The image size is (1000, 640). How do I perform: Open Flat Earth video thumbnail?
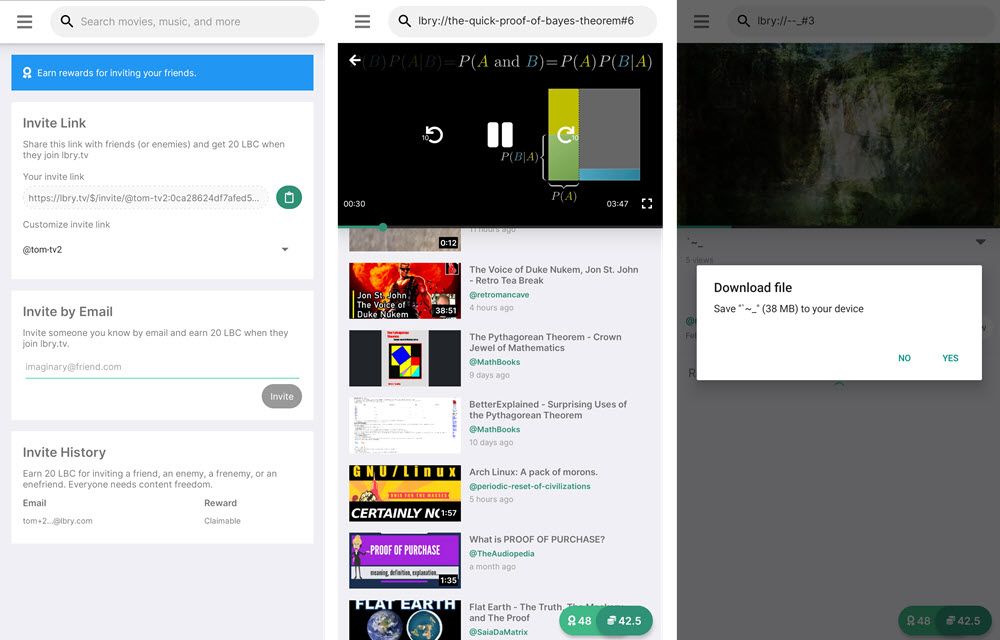404,620
